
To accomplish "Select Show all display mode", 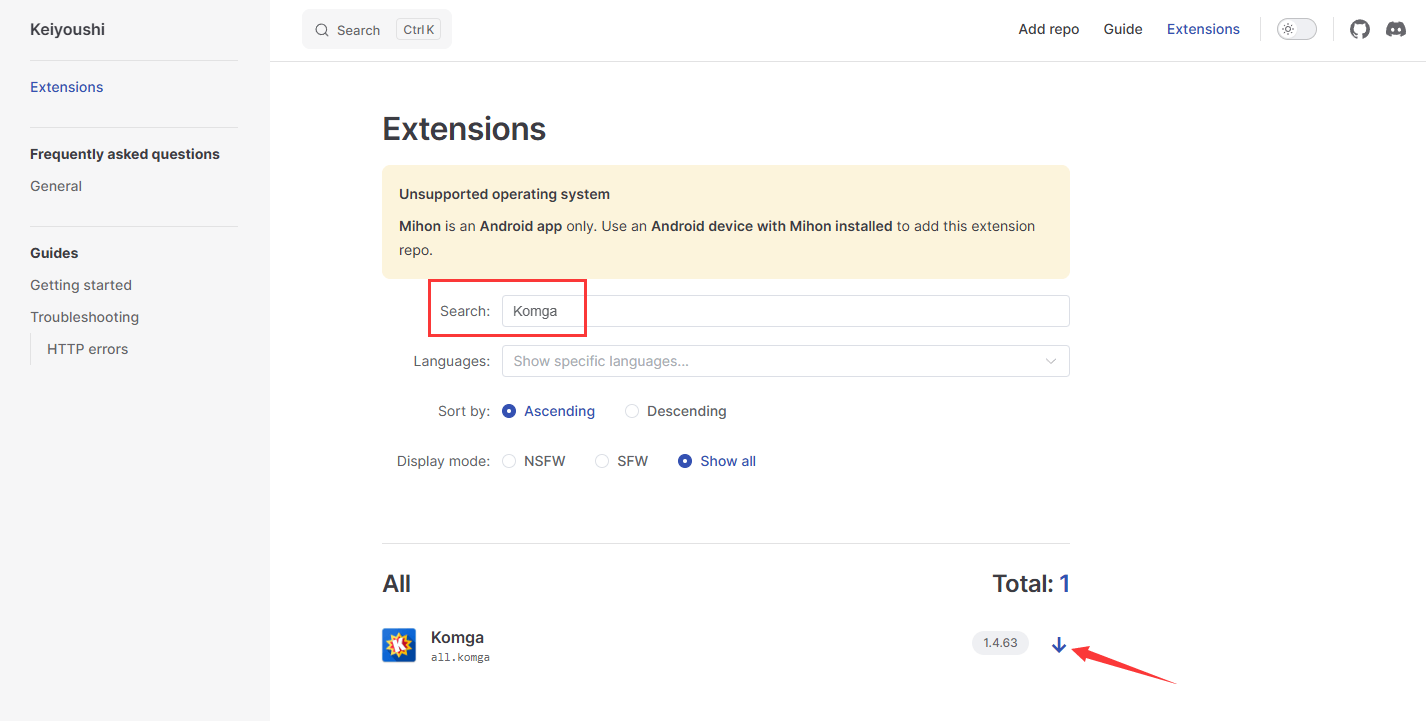I will coord(685,461).
